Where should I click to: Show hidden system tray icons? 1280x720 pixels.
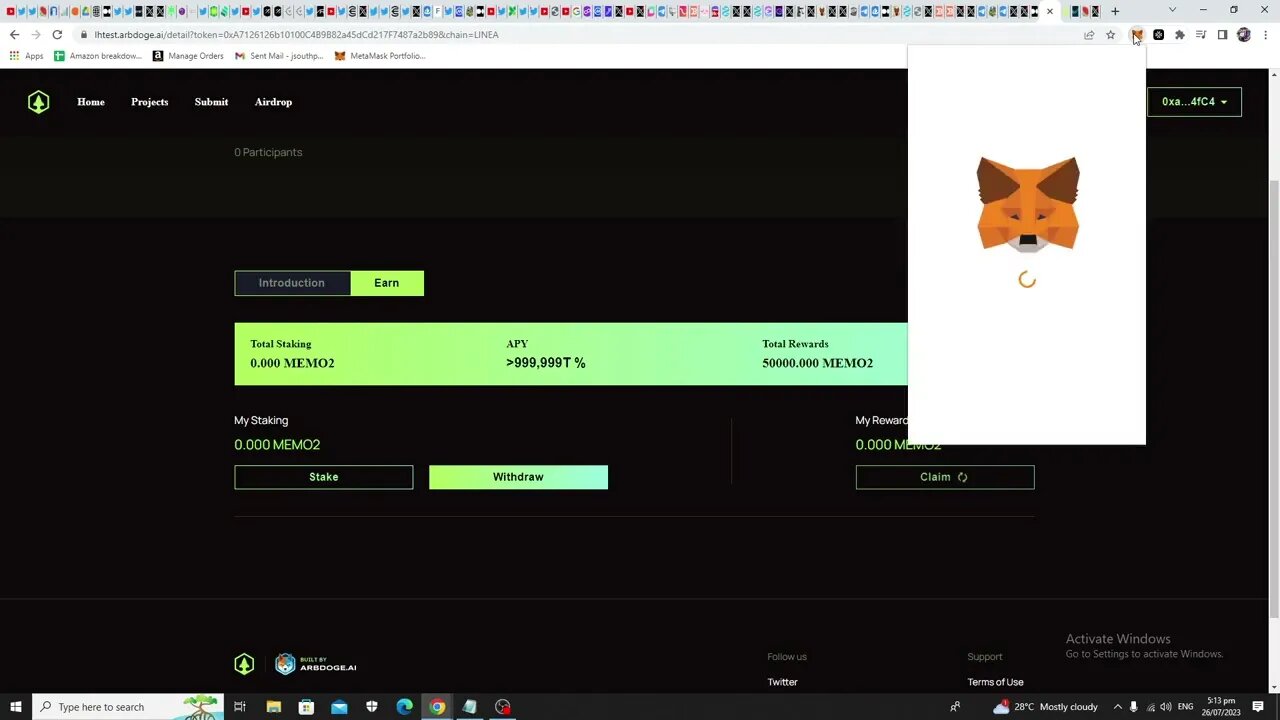pyautogui.click(x=1118, y=707)
